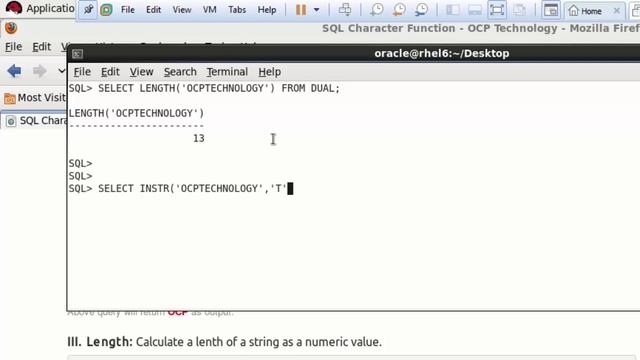Viewport: 640px width, 360px height.
Task: Click the LENGTH('OCPTECHNOLOGY') column header
Action: tap(136, 113)
